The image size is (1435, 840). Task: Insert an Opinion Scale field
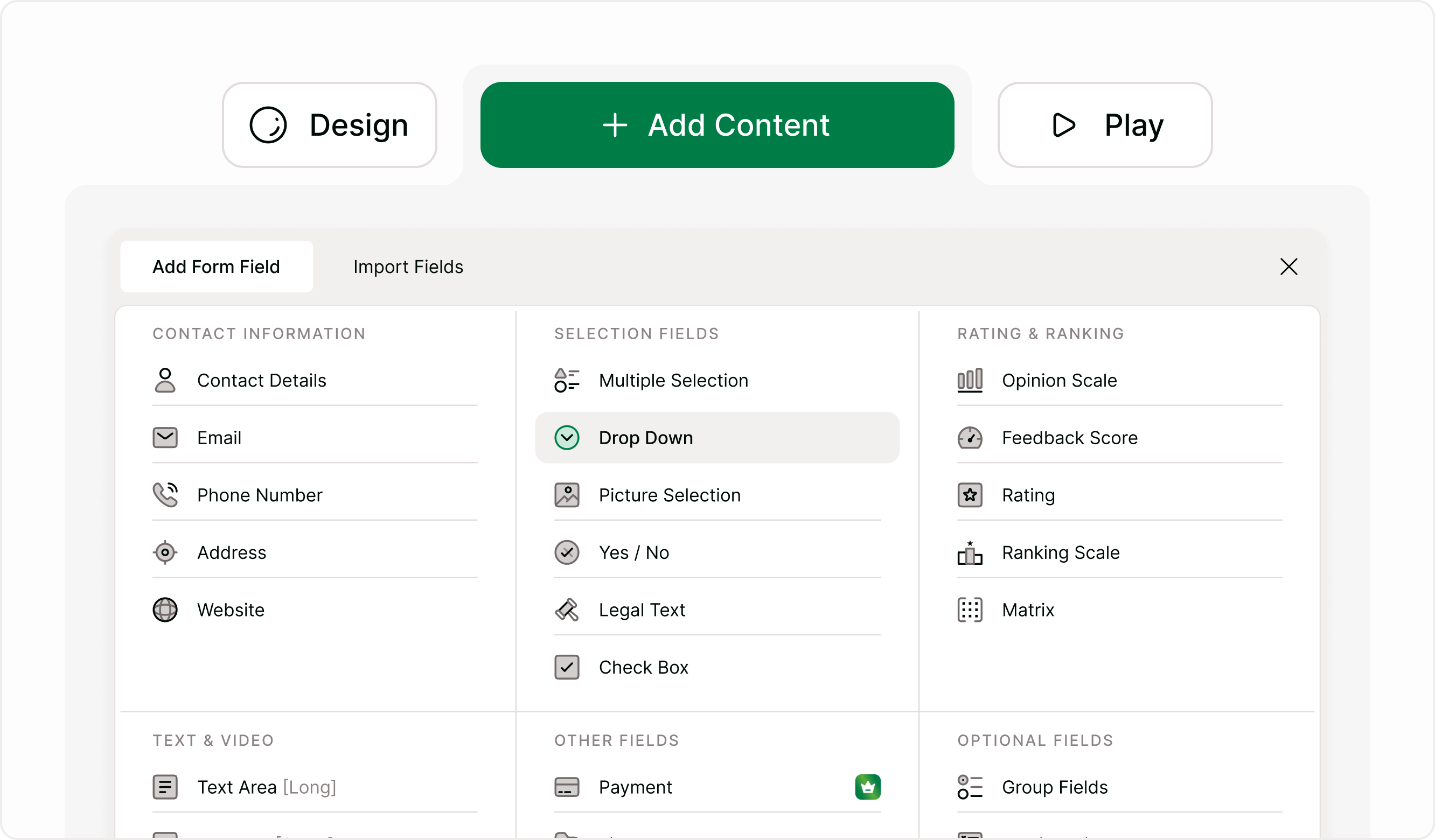click(x=1120, y=381)
